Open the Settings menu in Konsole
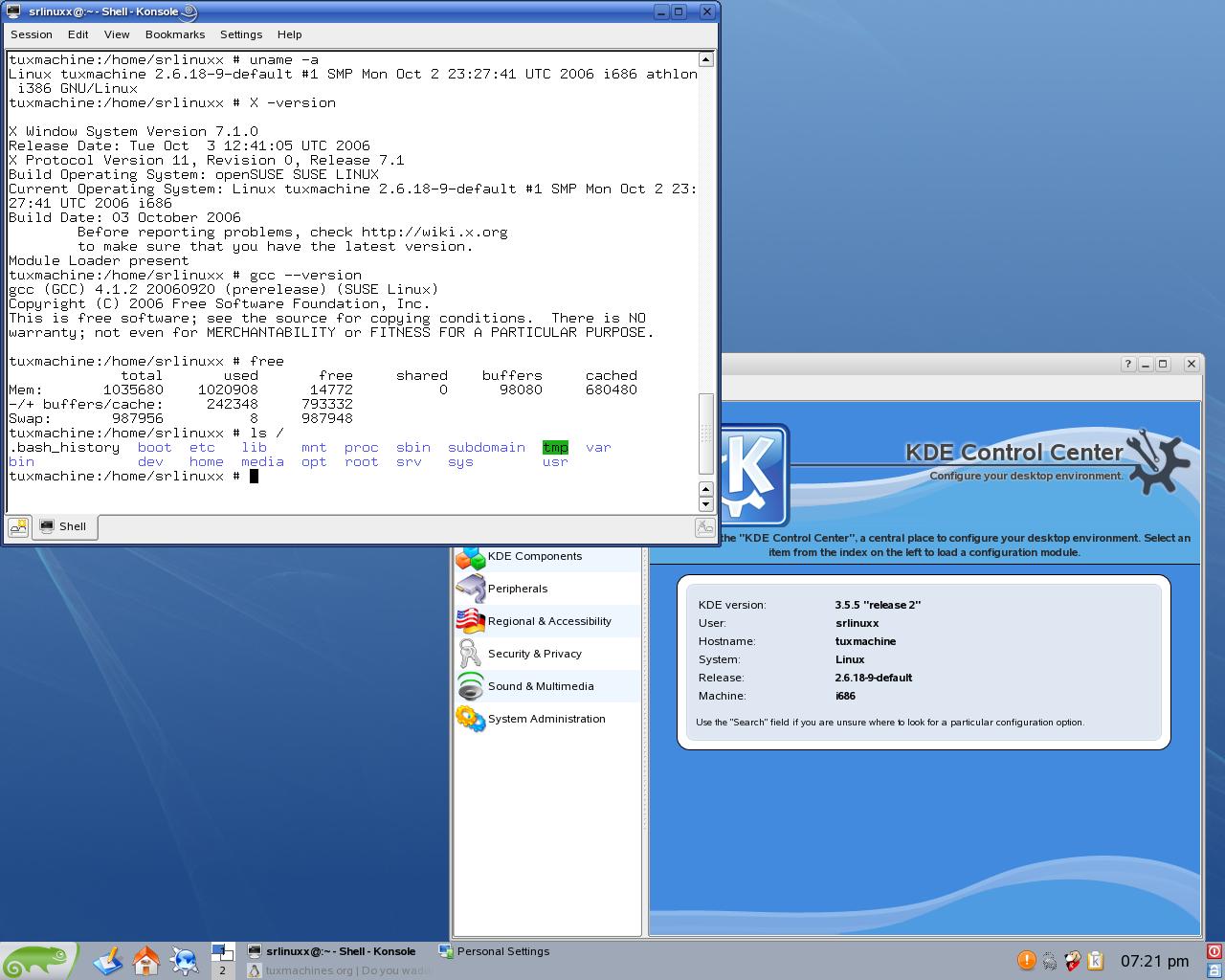 [x=241, y=34]
